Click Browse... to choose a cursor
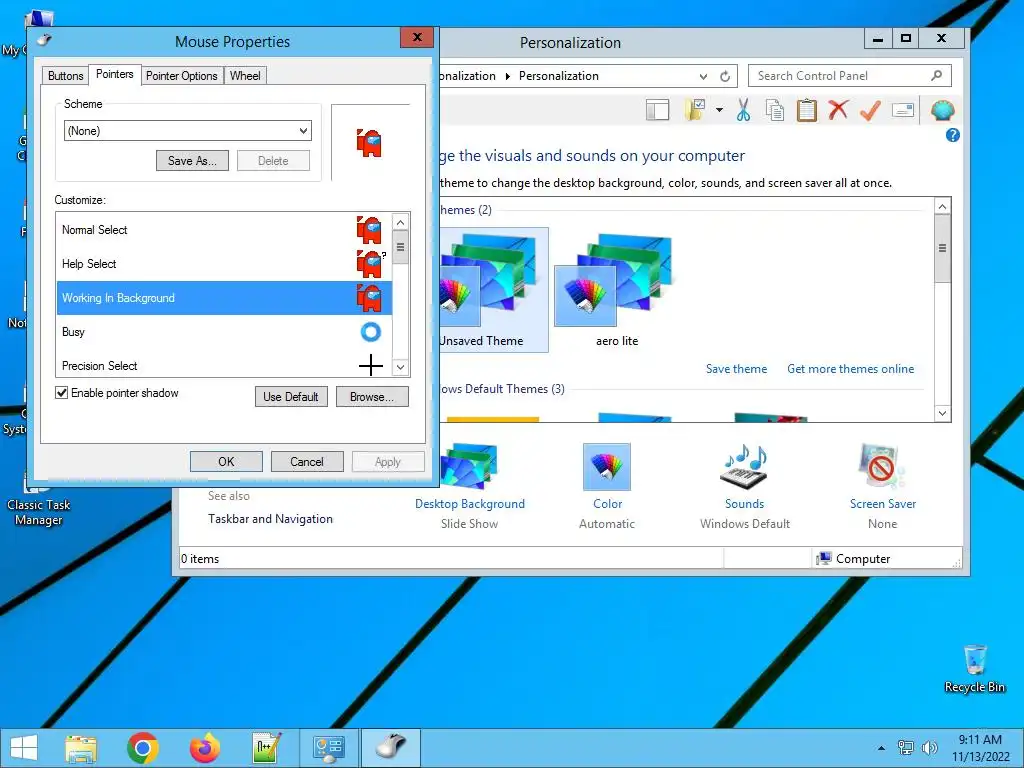The width and height of the screenshot is (1024, 768). point(372,396)
